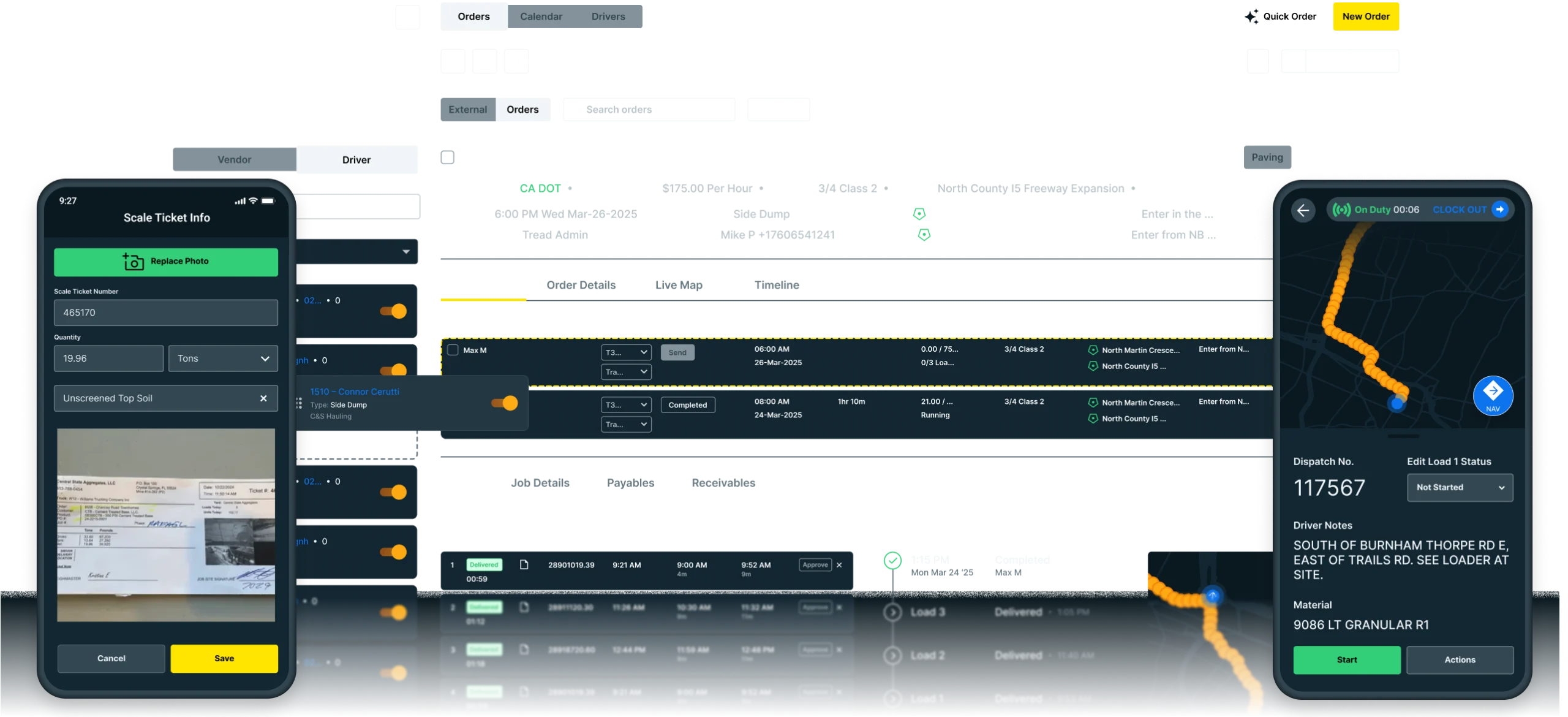Open document icon for ticket 28901019.39
The height and width of the screenshot is (717, 1568).
point(524,564)
